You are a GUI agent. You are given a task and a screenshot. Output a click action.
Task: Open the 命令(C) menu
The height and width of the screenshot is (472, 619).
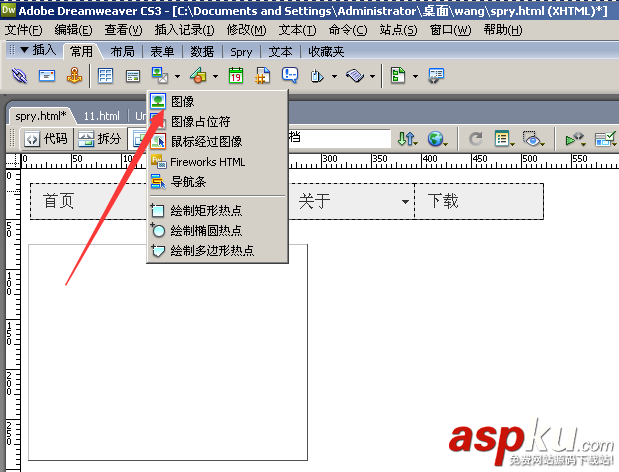pyautogui.click(x=348, y=30)
